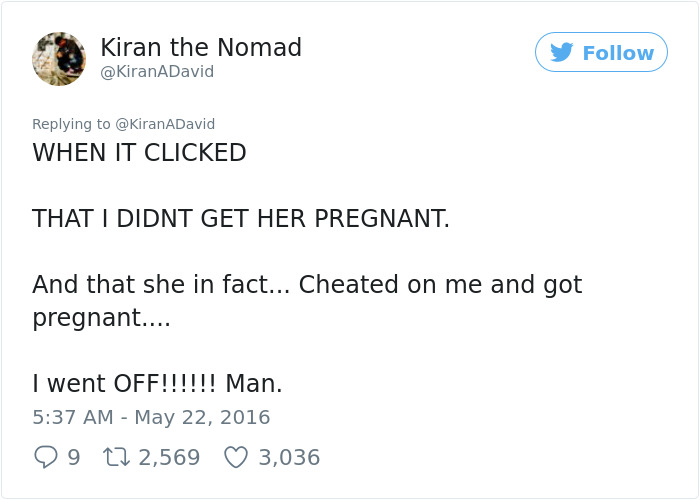Open the "Kiran the Nomad" display name link
Screen dimensions: 700x500
(x=201, y=47)
